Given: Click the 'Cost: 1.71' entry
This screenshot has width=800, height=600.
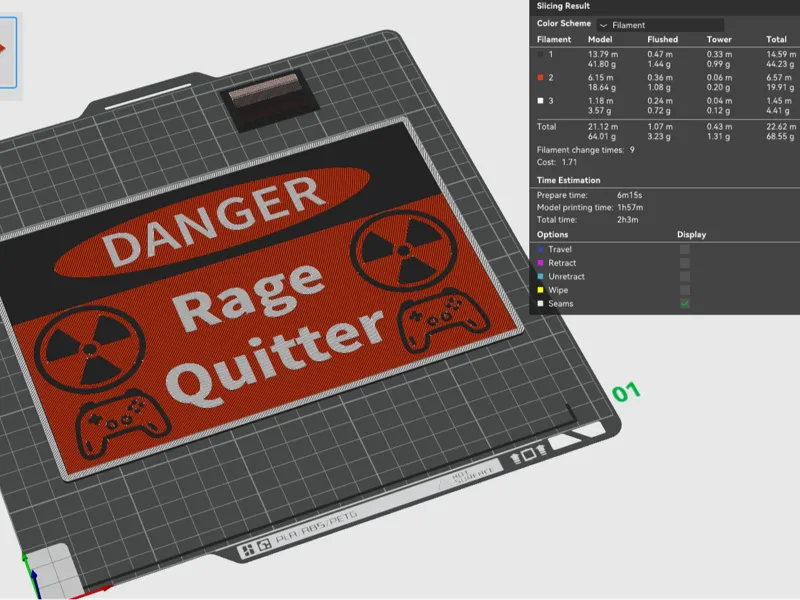Looking at the screenshot, I should pos(557,162).
